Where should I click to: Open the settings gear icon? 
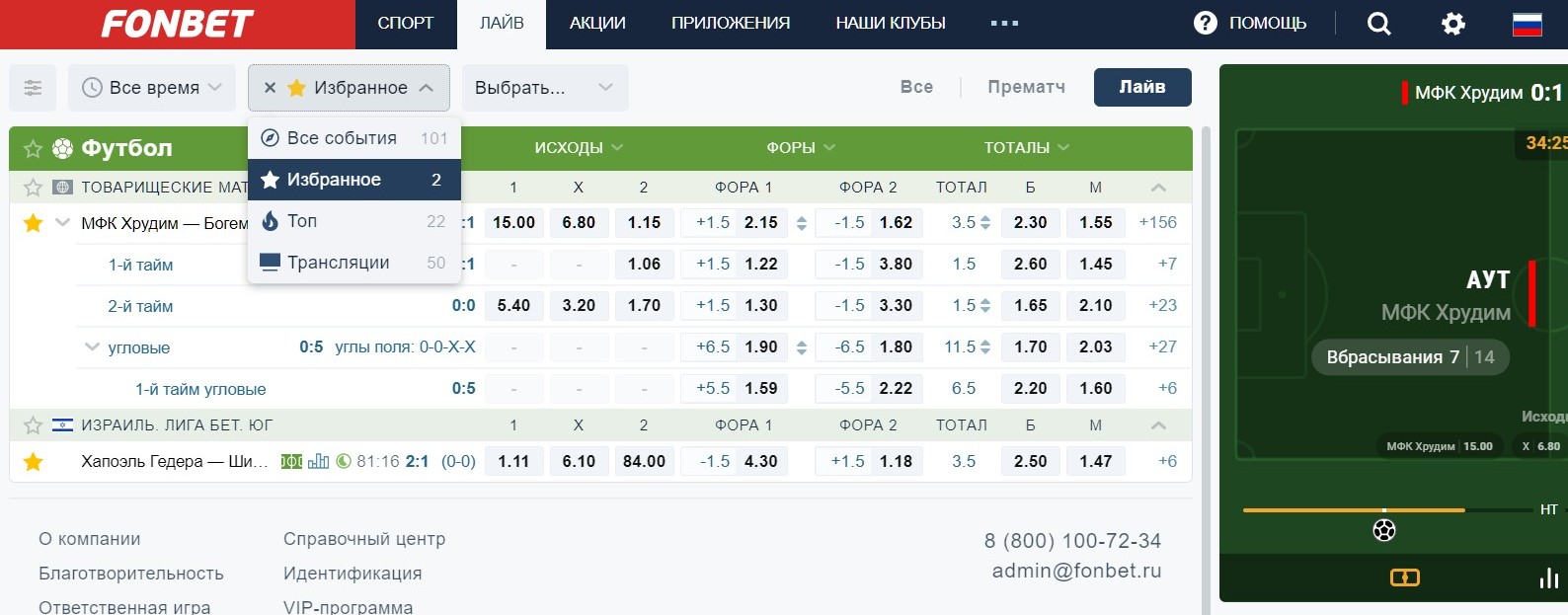click(x=1453, y=24)
